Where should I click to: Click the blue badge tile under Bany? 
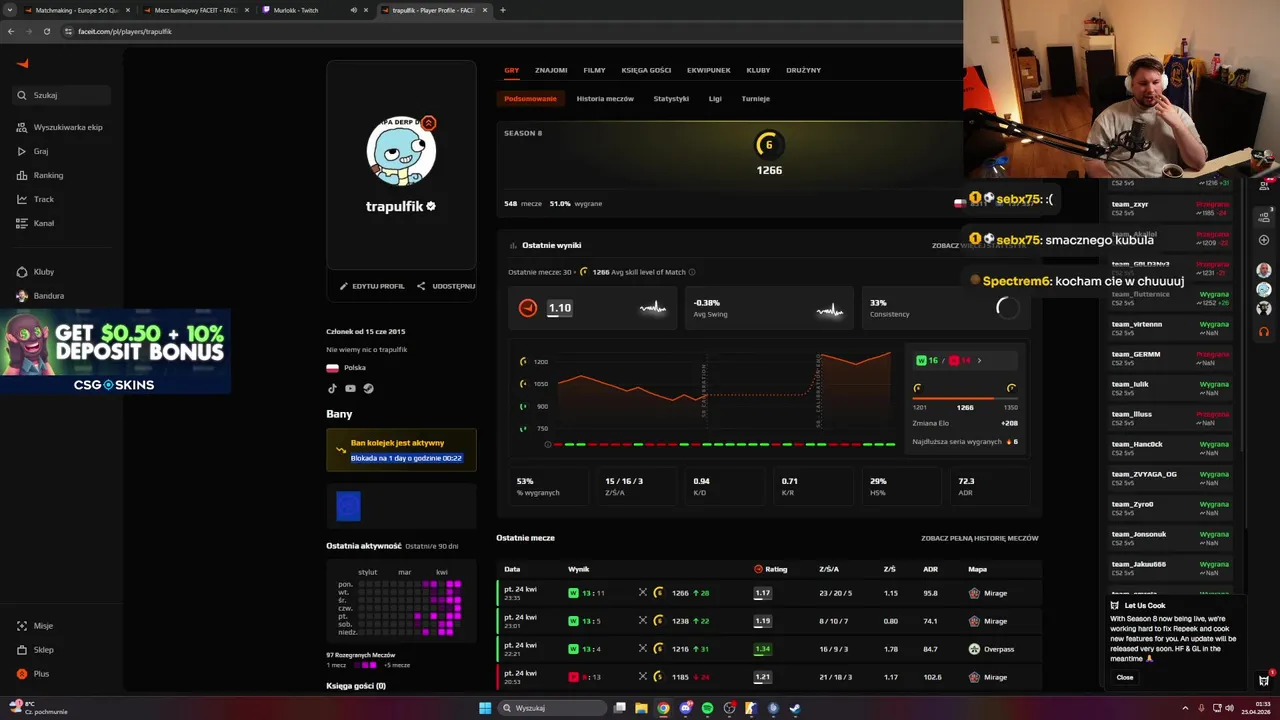348,506
